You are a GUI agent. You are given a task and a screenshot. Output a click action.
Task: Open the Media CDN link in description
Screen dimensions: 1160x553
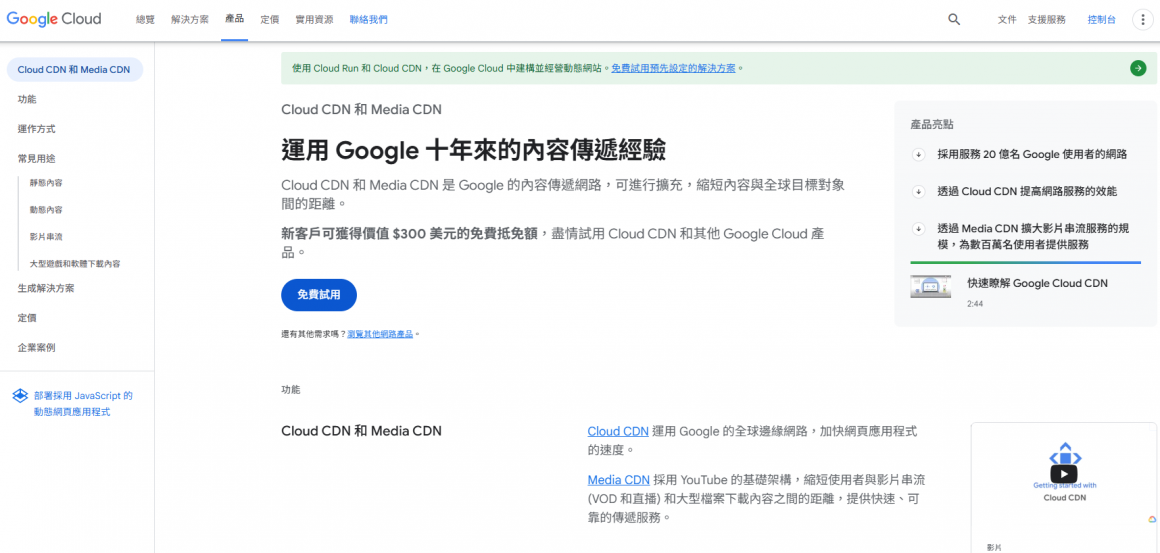(618, 480)
